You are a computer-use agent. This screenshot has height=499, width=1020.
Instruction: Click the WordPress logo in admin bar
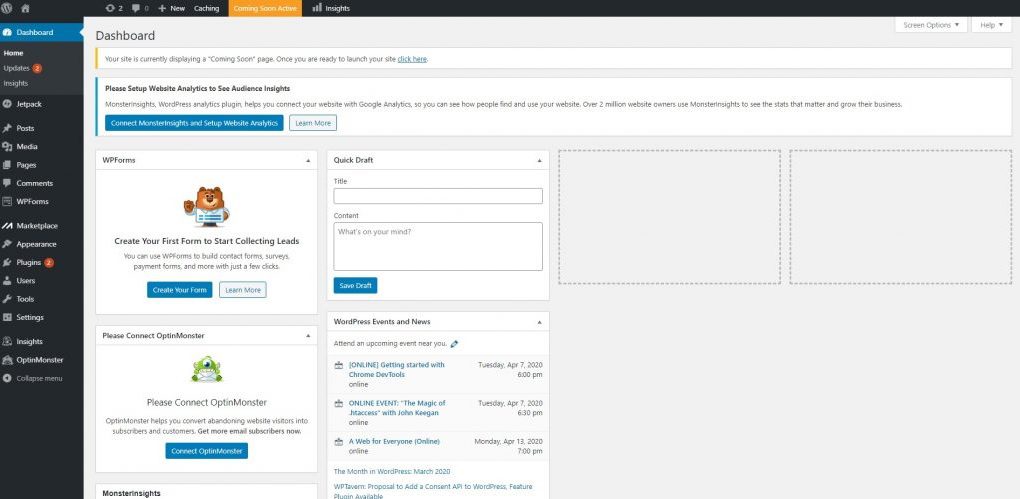[x=7, y=8]
